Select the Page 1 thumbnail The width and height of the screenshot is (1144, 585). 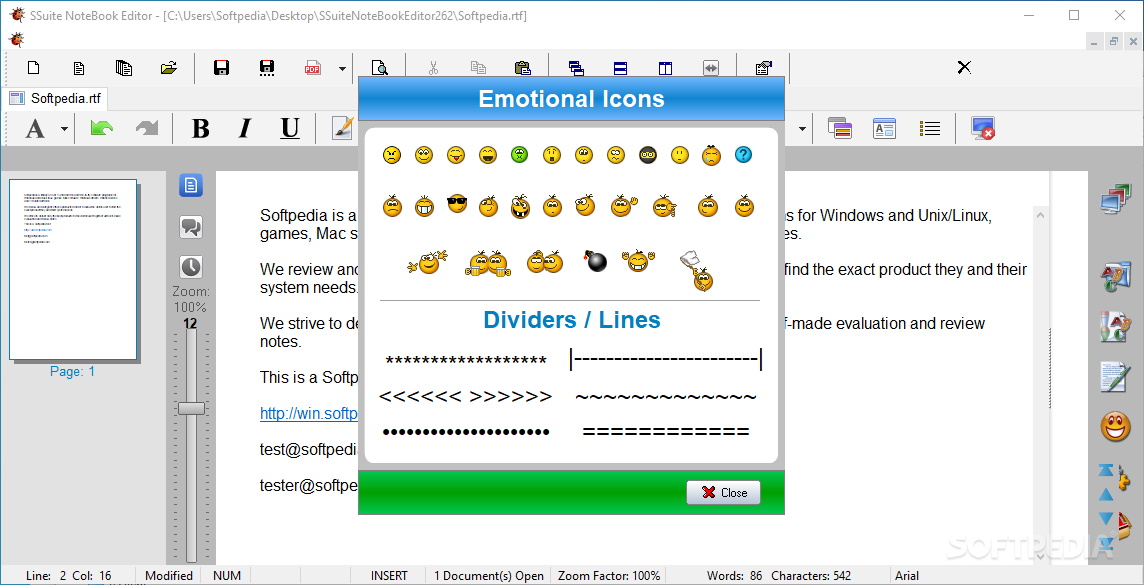point(73,270)
